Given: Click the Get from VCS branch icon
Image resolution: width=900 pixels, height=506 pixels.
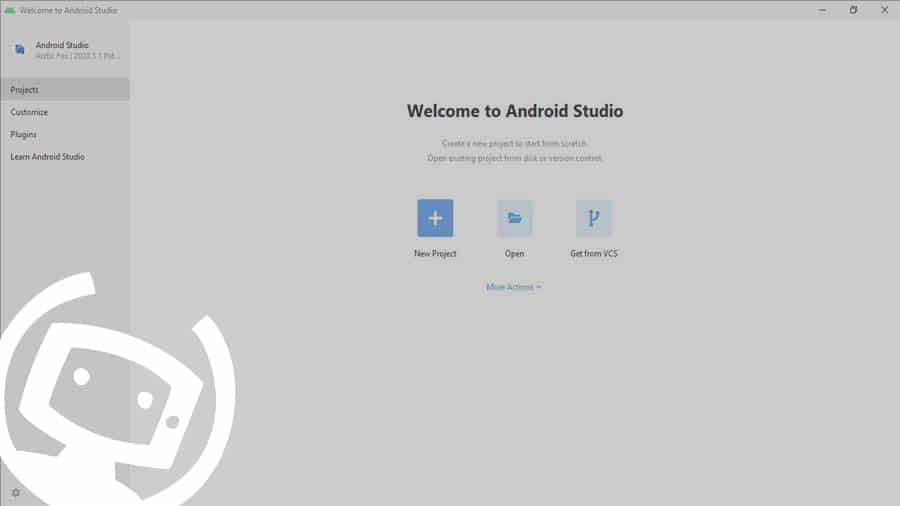Looking at the screenshot, I should coord(593,218).
